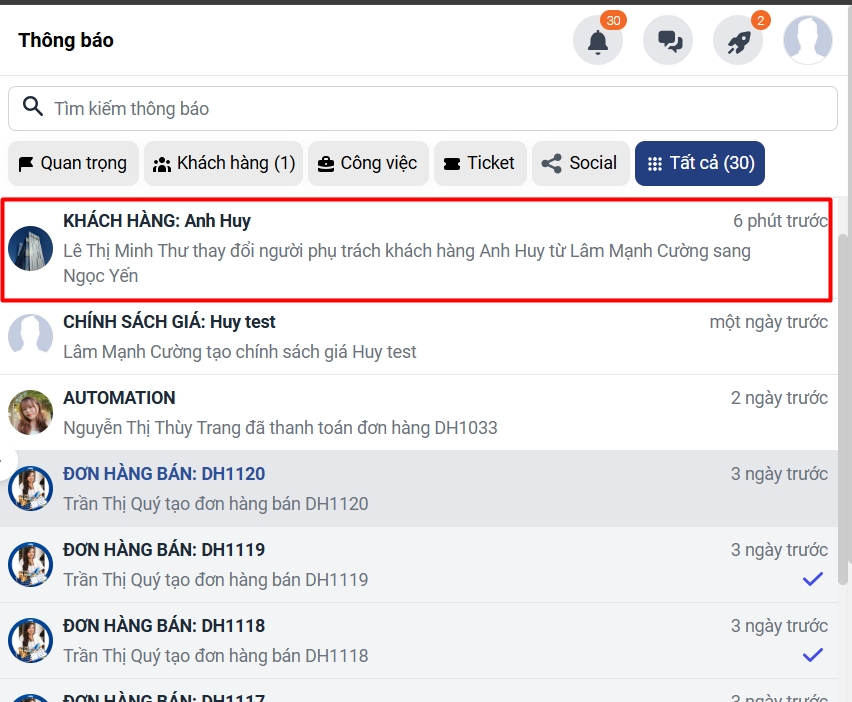Click the flag icon on Quan trọng
Screen dimensions: 852x702
pos(26,164)
